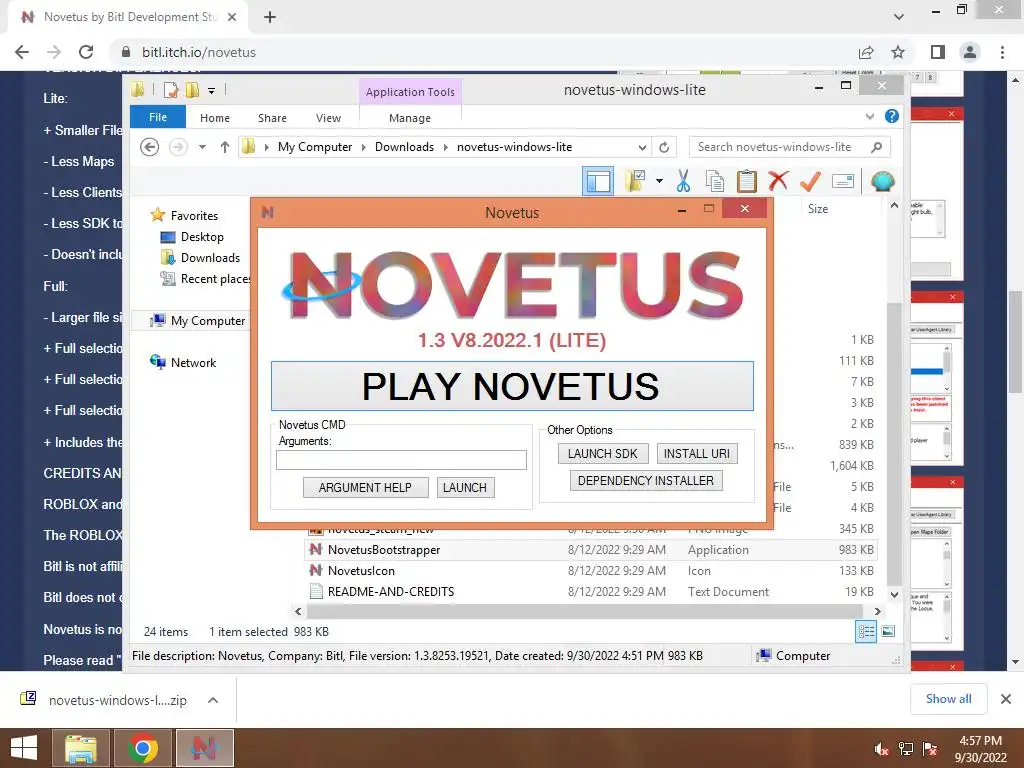Image resolution: width=1024 pixels, height=768 pixels.
Task: Open Chrome three-dot menu
Action: point(1002,52)
